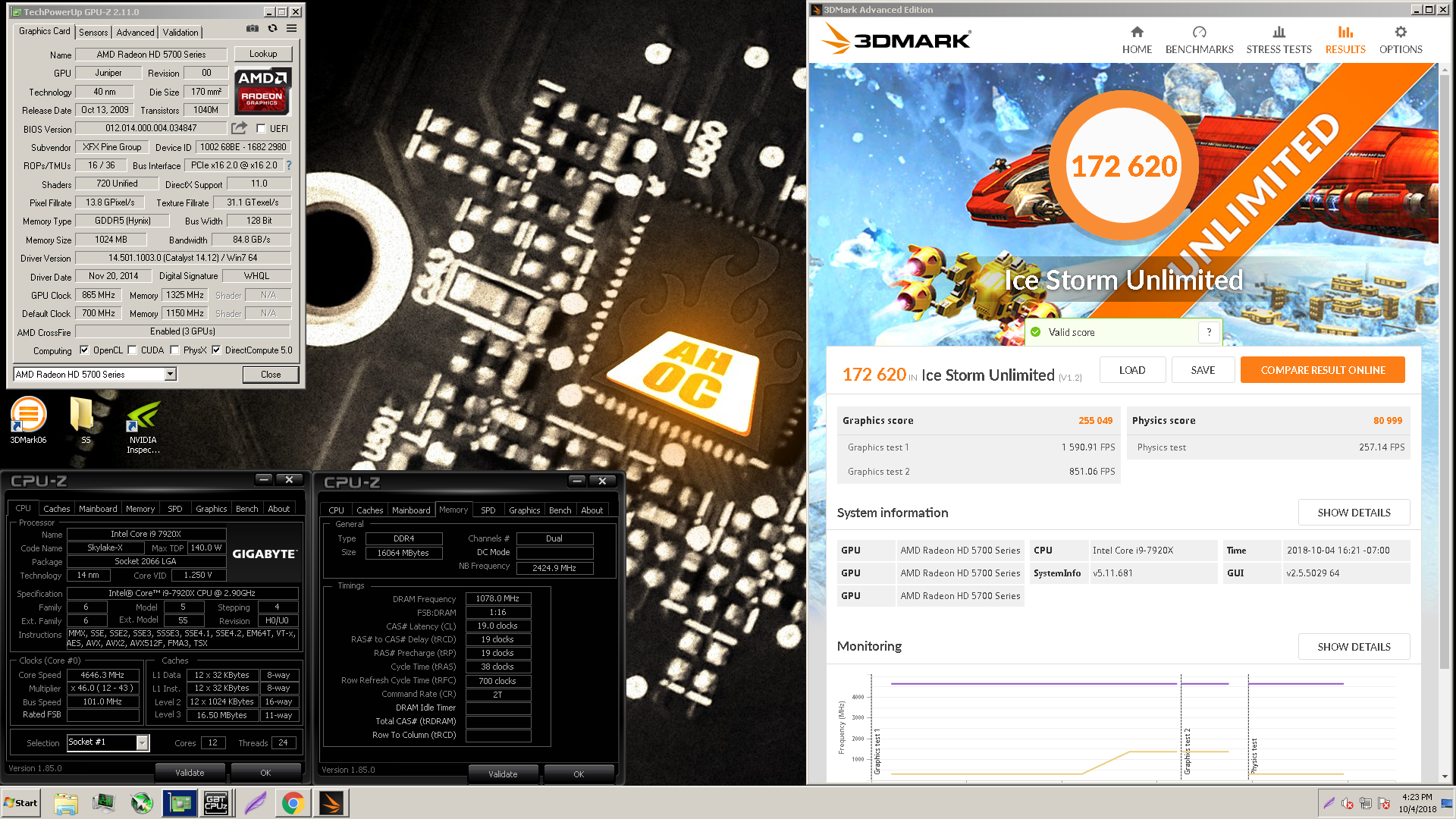
Task: Click the bus interface question mark icon
Action: coord(288,165)
